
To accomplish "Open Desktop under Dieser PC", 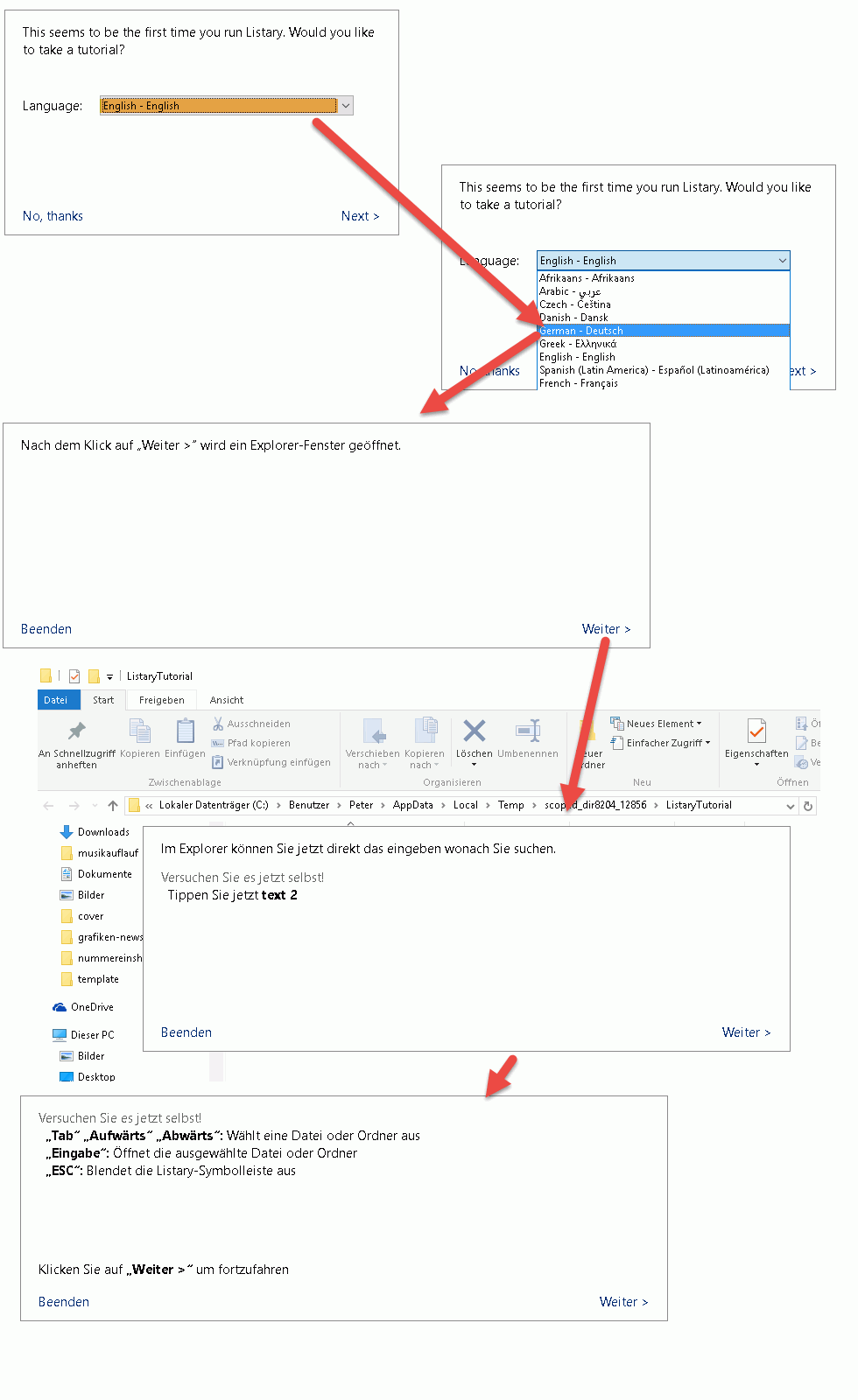I will 88,1077.
